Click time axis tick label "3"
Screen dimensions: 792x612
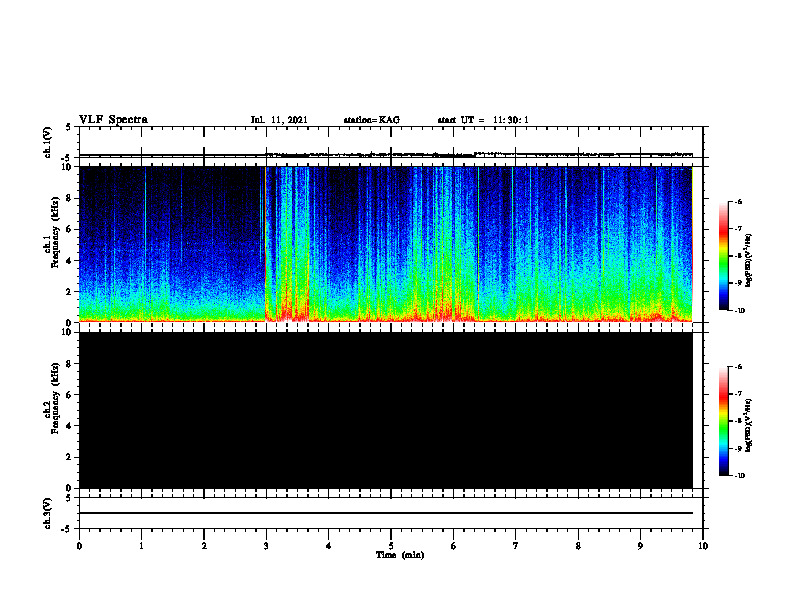(x=266, y=546)
